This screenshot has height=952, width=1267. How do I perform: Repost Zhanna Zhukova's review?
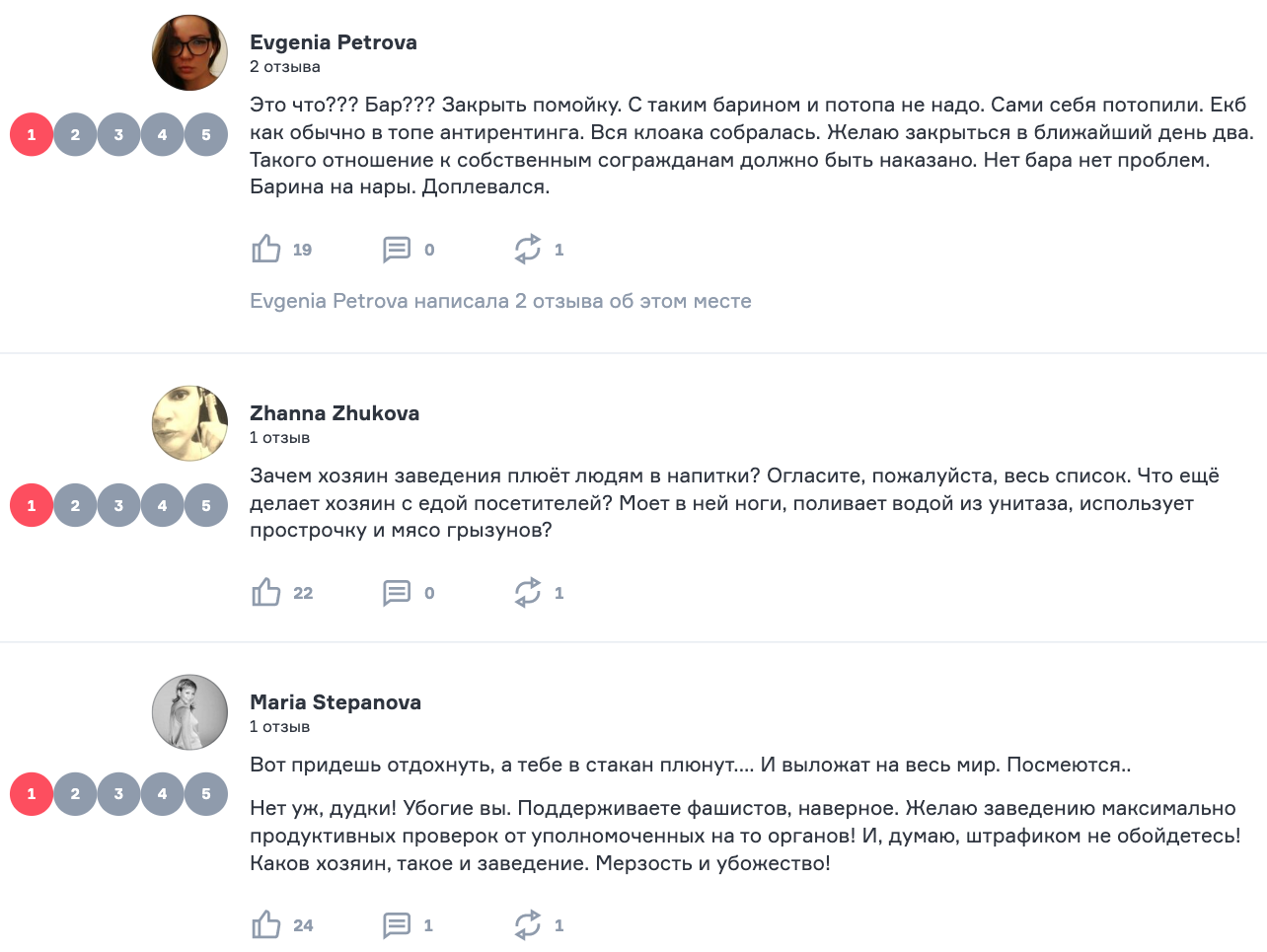[528, 592]
